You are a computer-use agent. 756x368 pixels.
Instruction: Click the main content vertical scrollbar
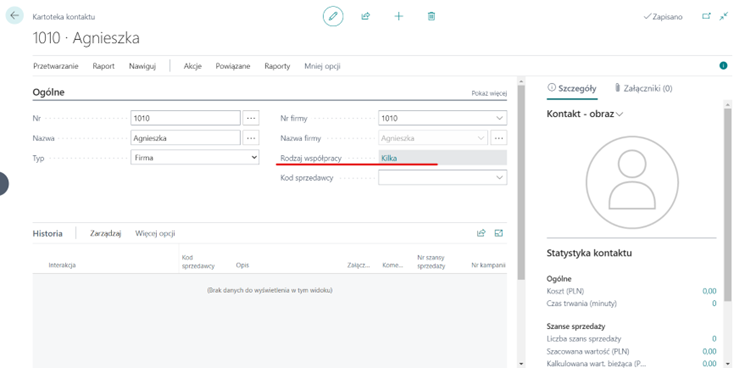coord(521,183)
